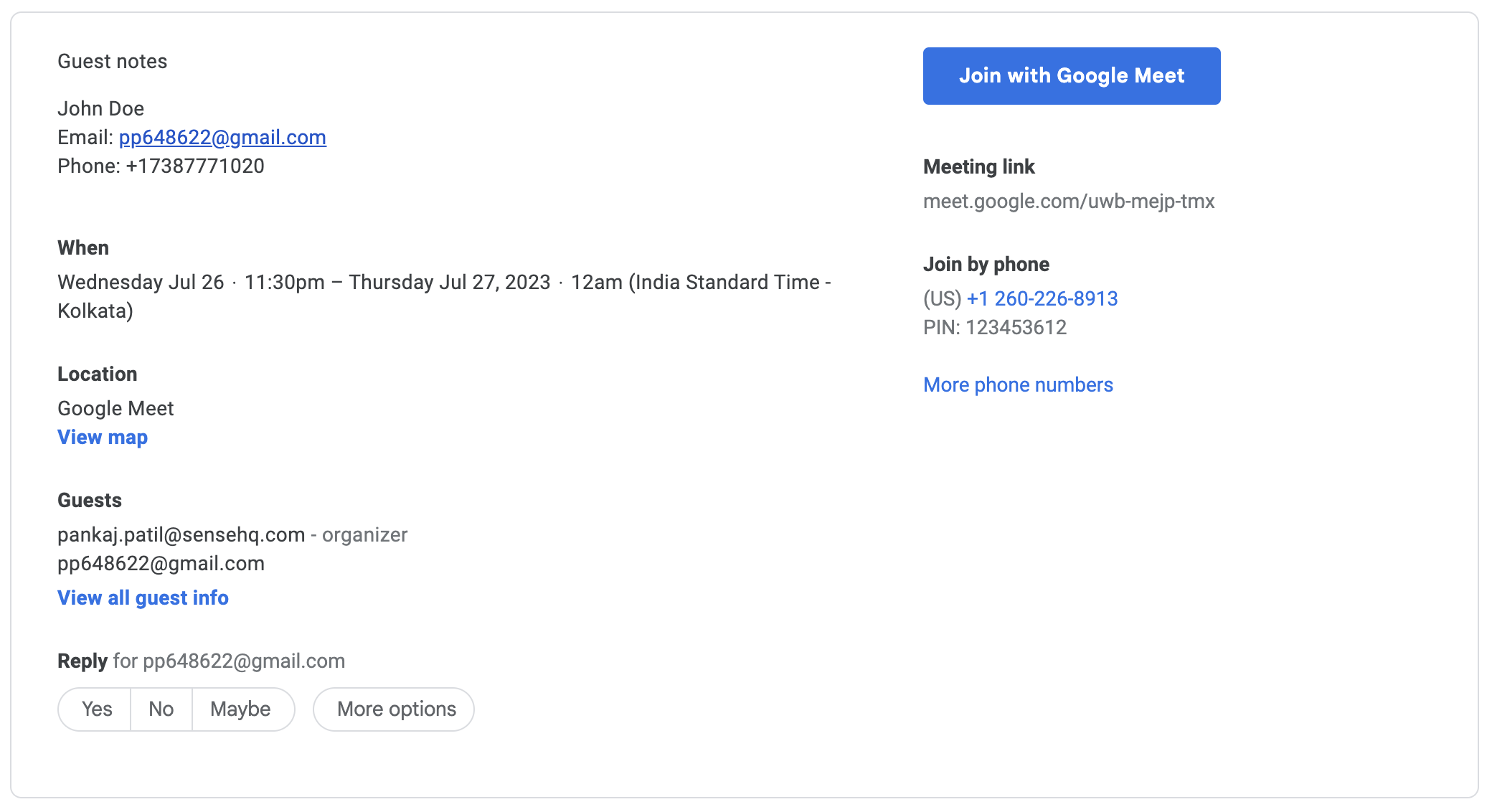Screen dimensions: 1492x812
Task: Open the pp648622@gmail.com email link in Guest notes
Action: (x=222, y=137)
